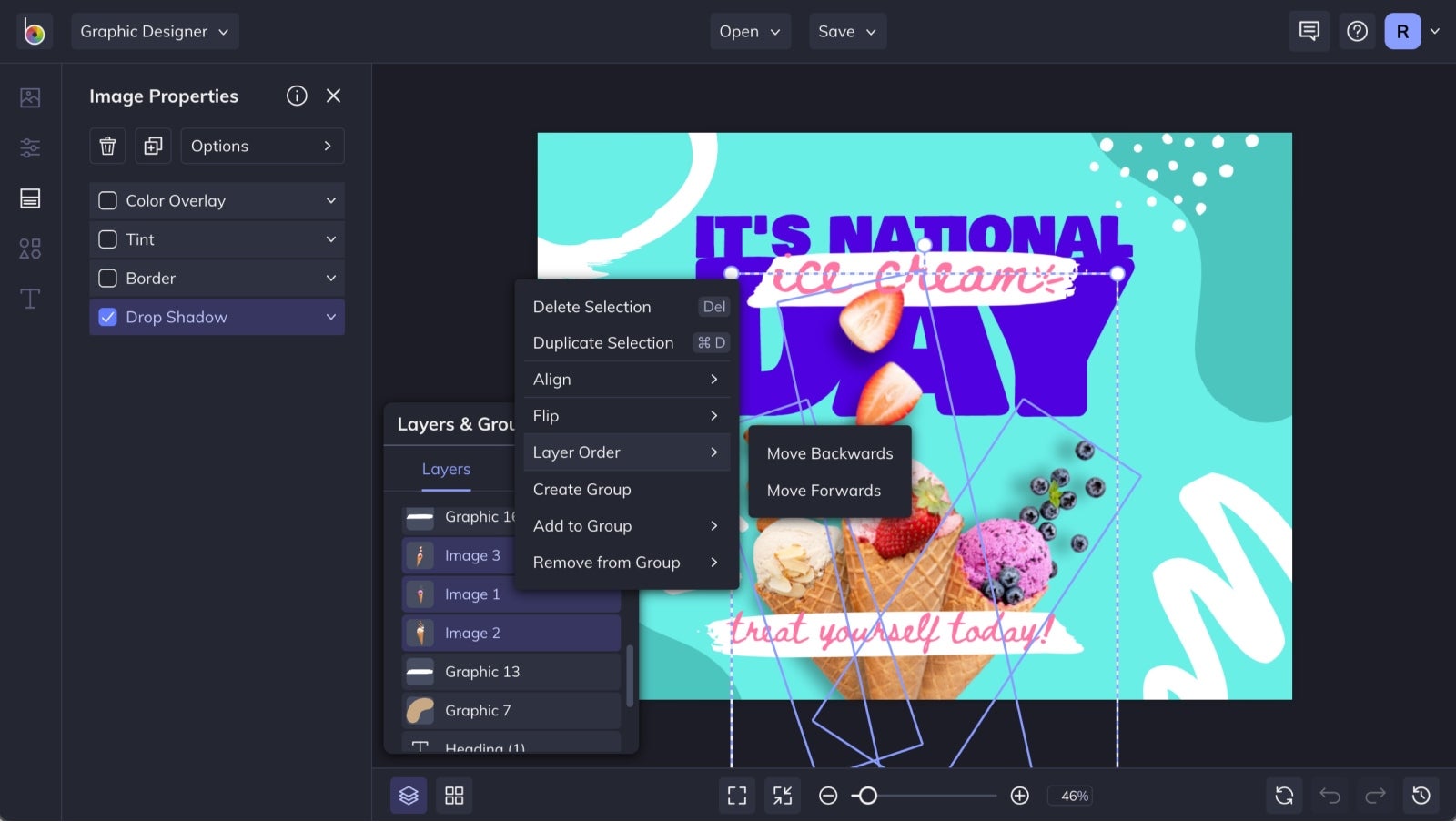Click the Layers tab link

446,469
